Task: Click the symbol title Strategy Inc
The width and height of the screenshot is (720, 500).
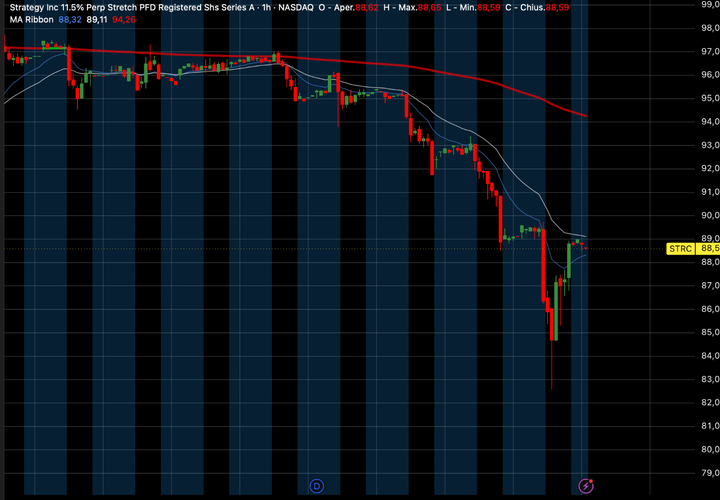Action: (x=34, y=7)
